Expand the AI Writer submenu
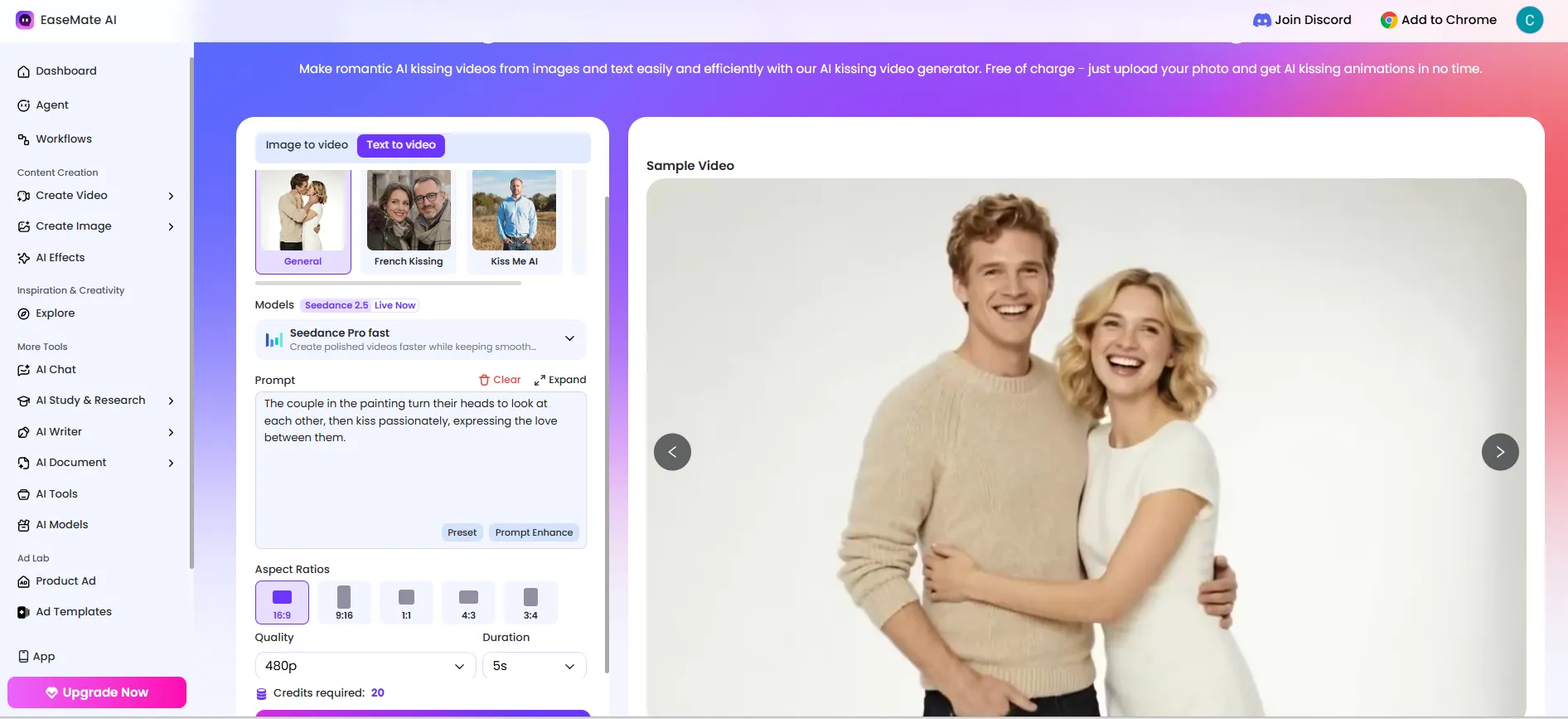 pos(171,432)
